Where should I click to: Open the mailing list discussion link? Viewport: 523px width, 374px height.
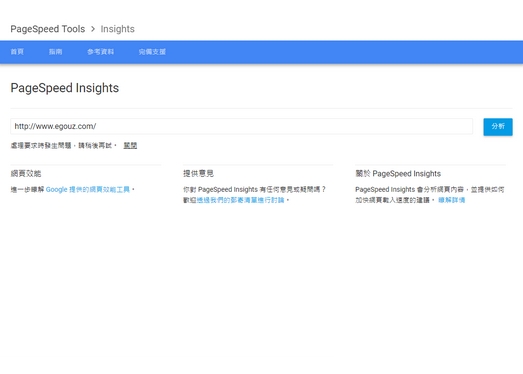[240, 200]
